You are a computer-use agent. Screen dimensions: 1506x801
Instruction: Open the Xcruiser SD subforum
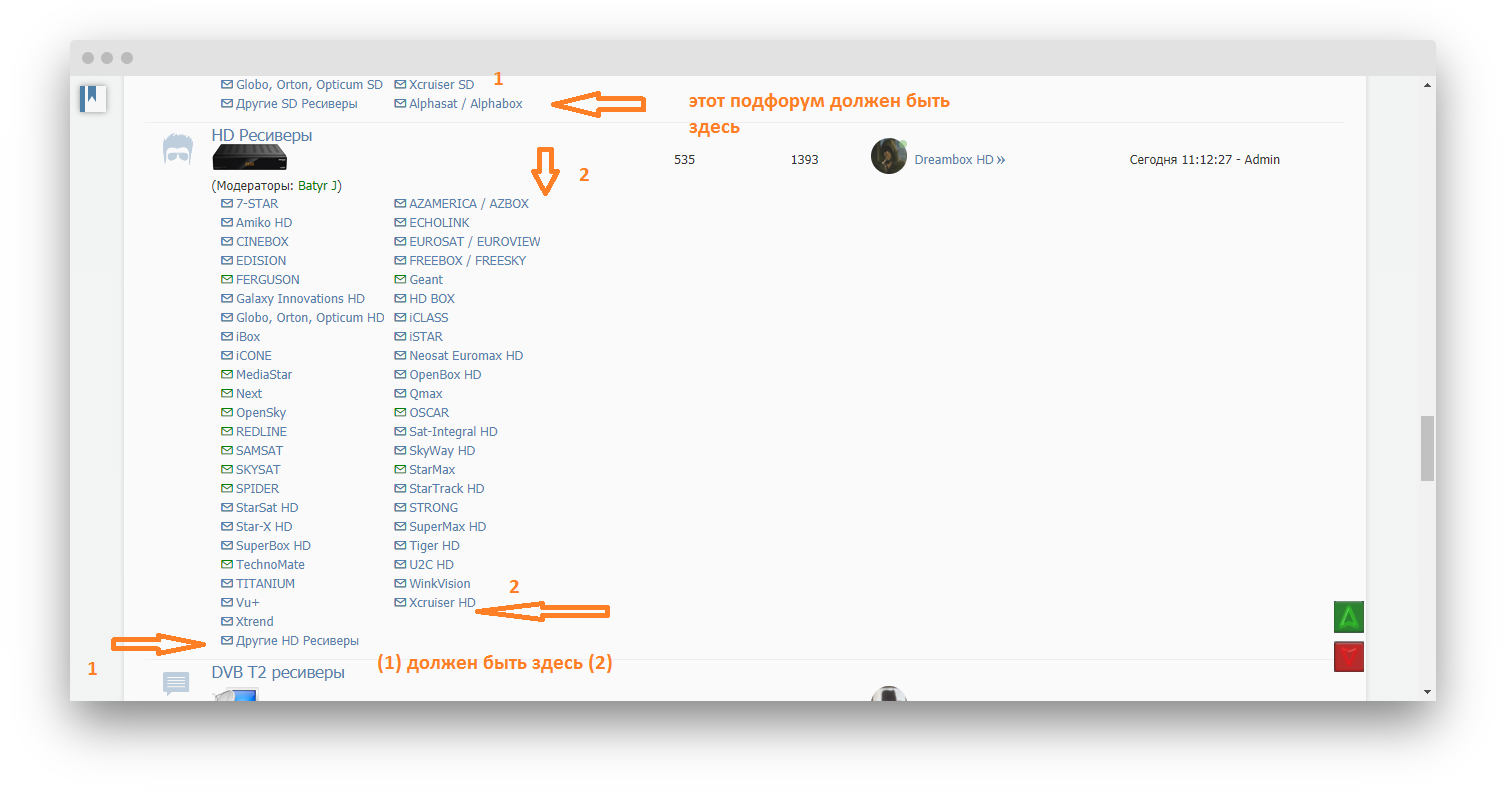441,85
